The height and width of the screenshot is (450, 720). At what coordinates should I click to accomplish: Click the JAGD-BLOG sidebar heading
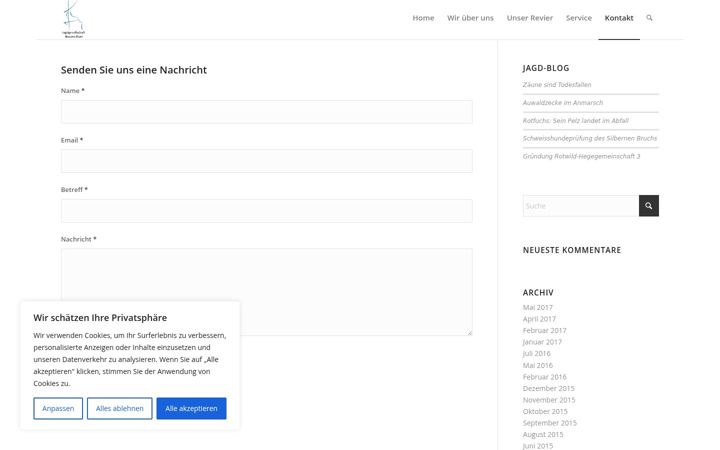(546, 68)
